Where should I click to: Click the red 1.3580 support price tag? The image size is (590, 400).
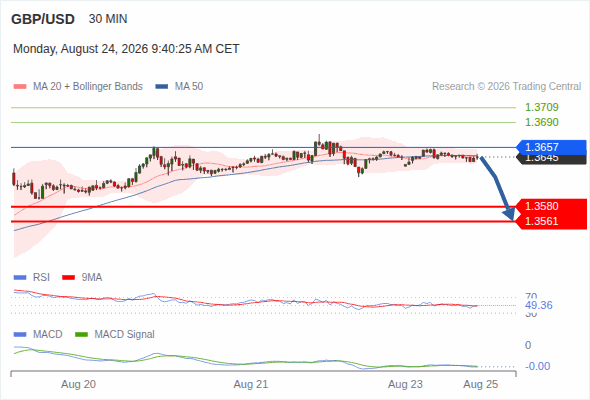point(551,206)
